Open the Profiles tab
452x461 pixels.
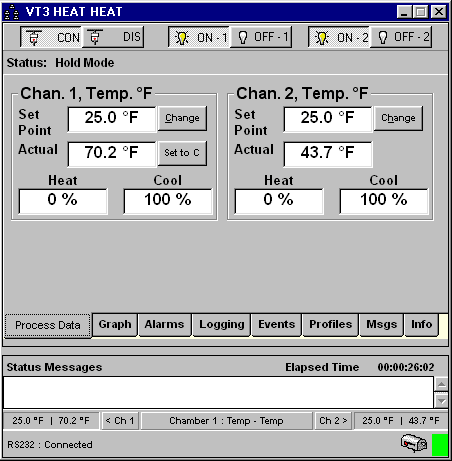coord(330,324)
